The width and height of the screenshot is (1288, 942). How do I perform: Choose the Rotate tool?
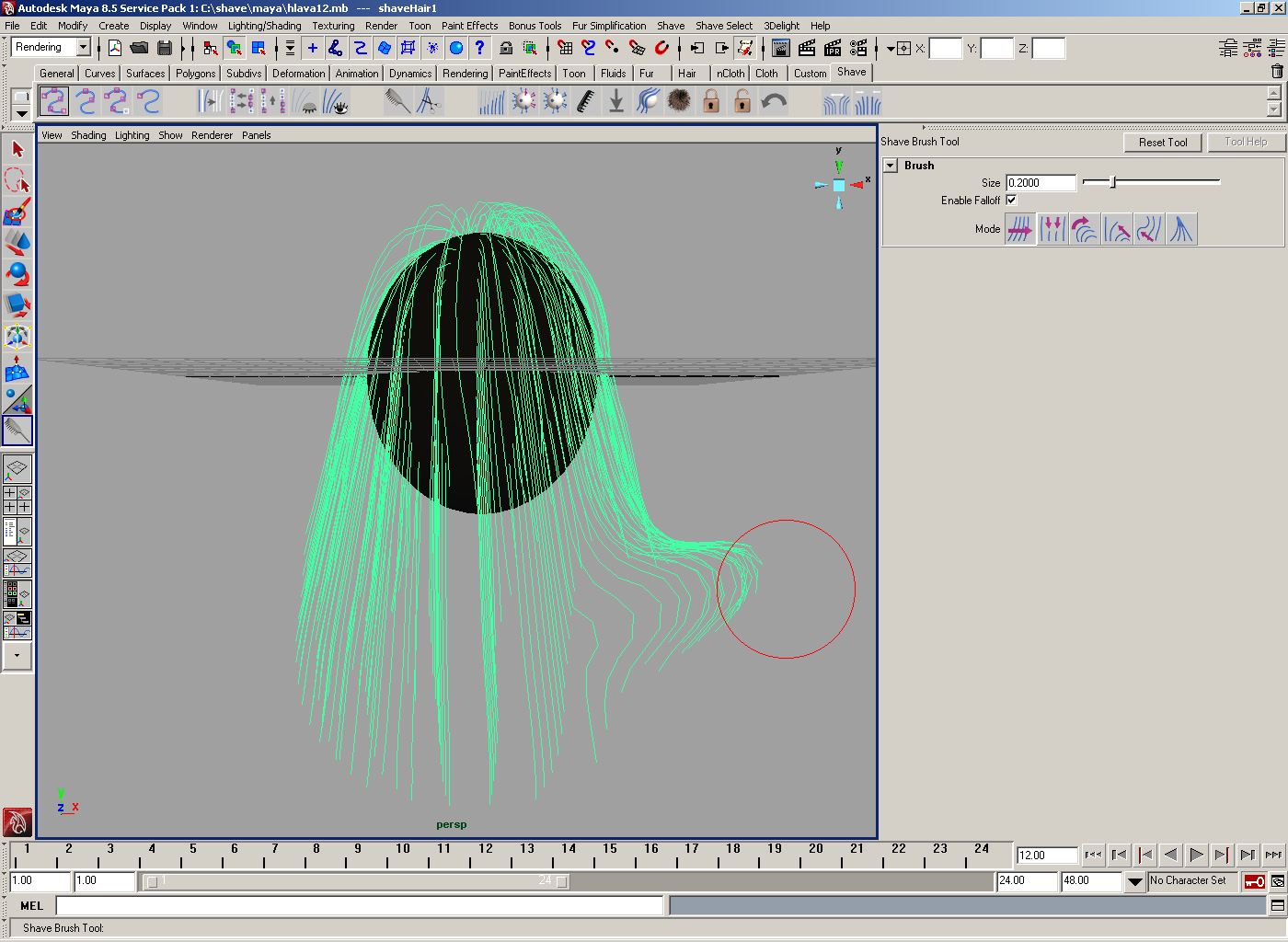click(x=17, y=274)
